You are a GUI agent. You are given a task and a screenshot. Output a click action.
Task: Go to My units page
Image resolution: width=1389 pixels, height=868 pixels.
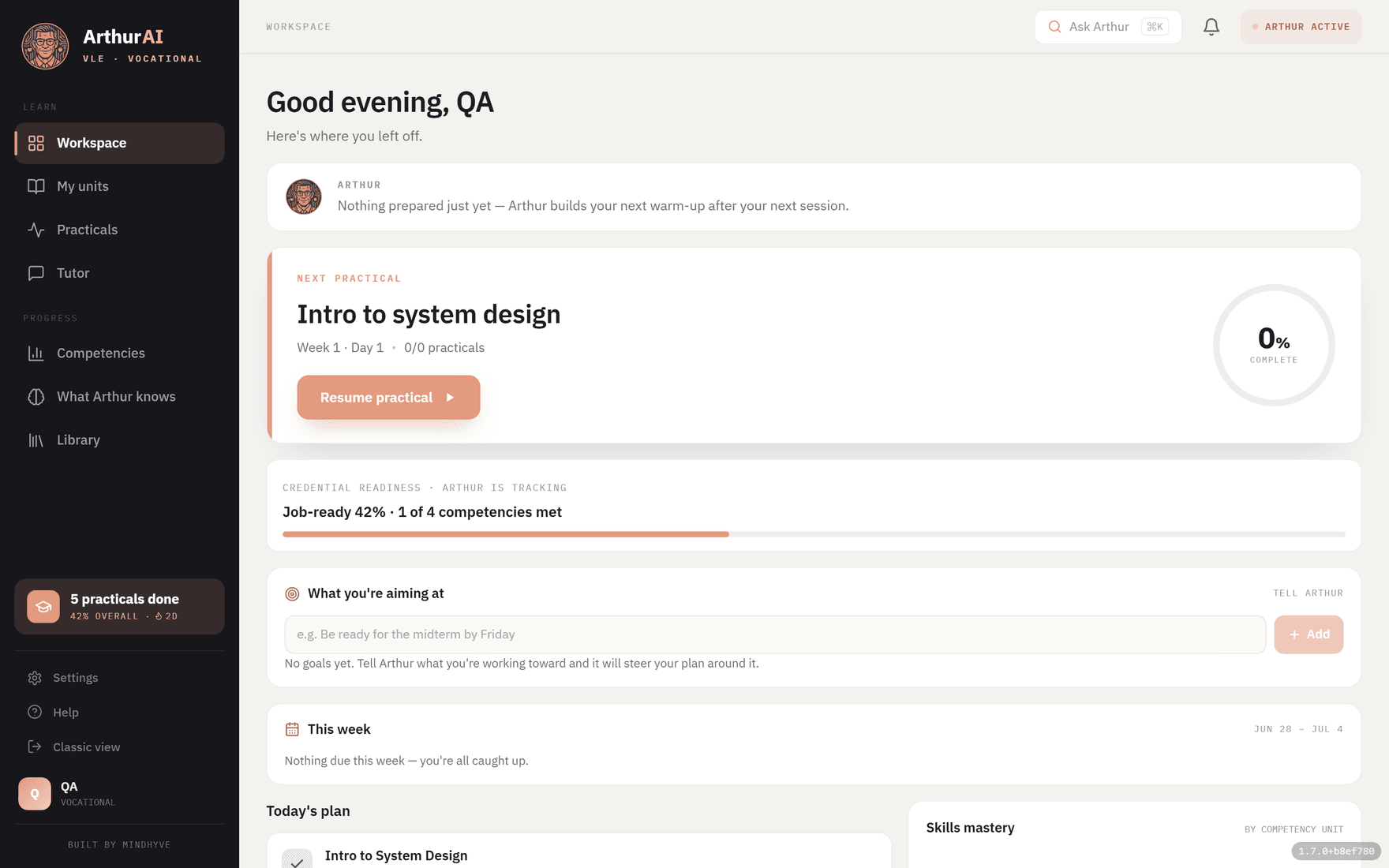tap(119, 186)
